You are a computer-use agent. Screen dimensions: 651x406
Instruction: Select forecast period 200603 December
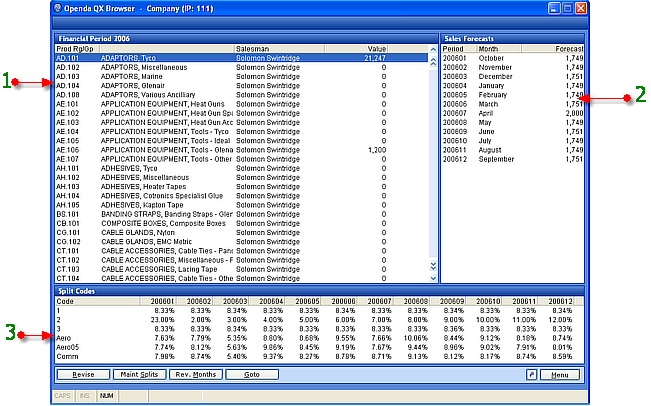[513, 76]
